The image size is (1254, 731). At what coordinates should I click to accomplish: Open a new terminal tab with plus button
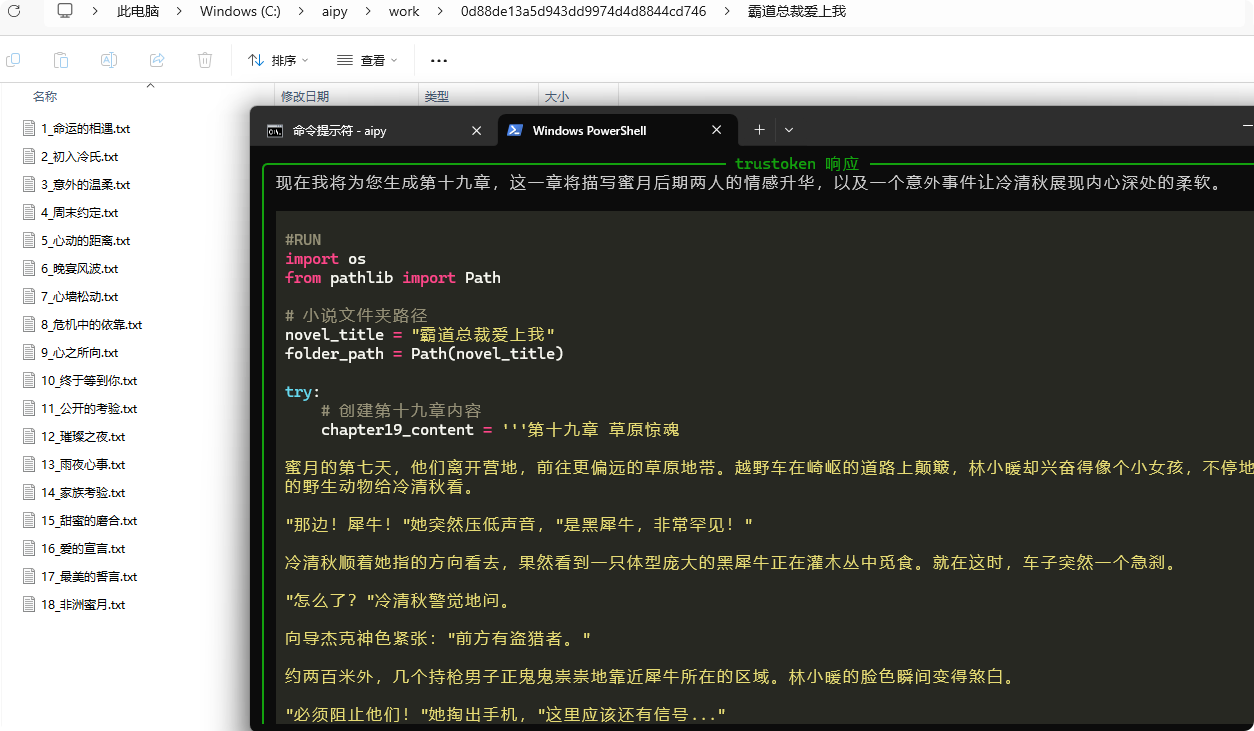click(759, 130)
